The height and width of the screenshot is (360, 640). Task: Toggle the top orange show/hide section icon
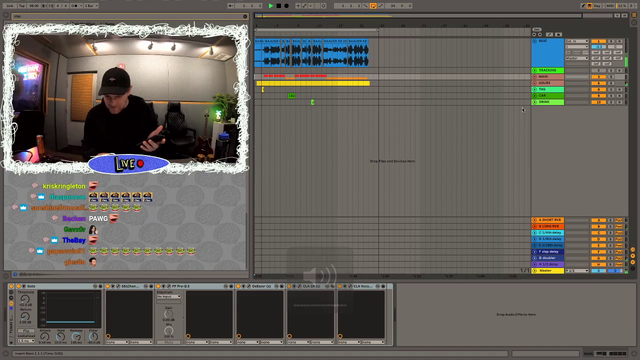pos(633,249)
